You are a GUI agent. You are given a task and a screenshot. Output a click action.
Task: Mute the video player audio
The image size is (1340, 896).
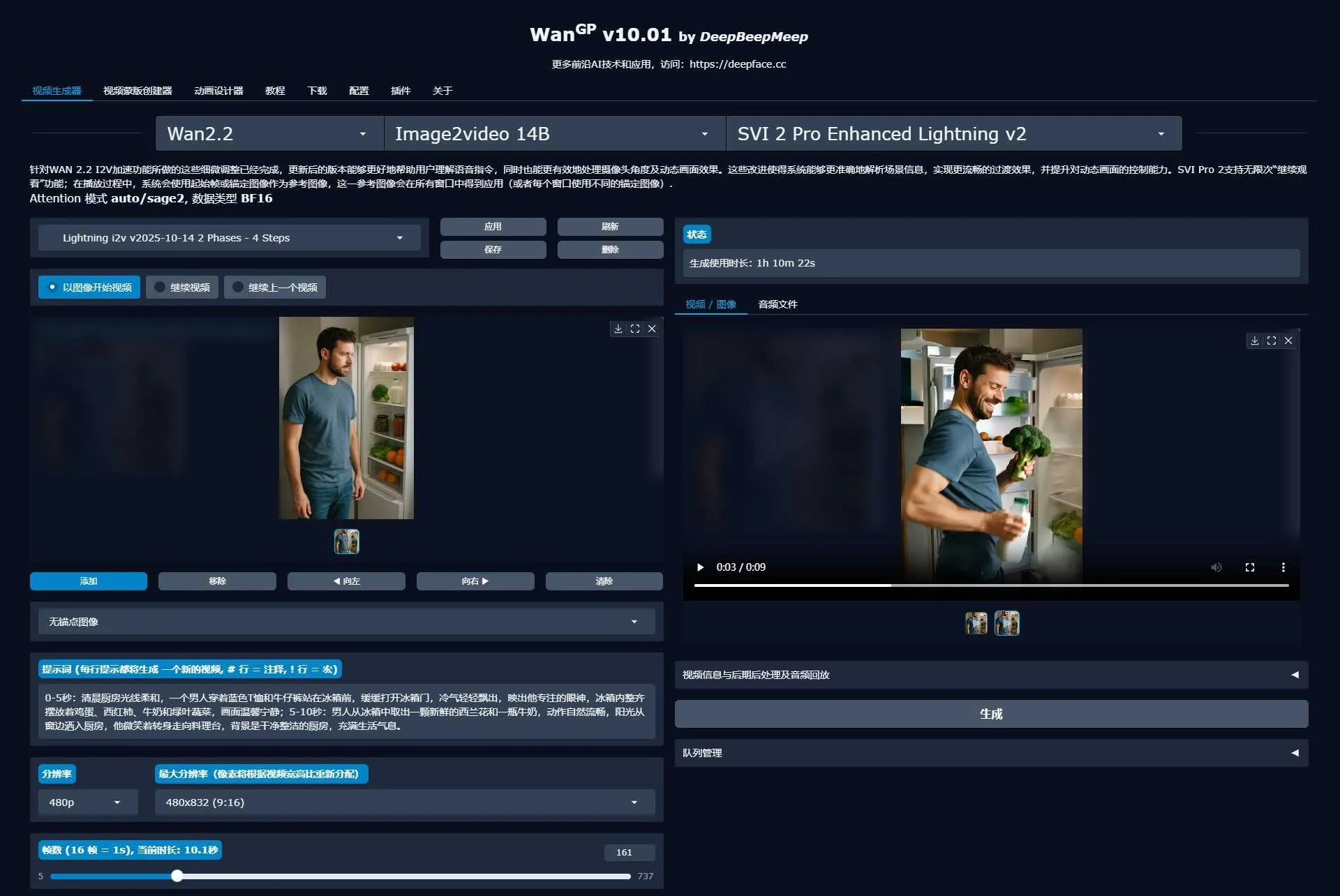[x=1216, y=567]
